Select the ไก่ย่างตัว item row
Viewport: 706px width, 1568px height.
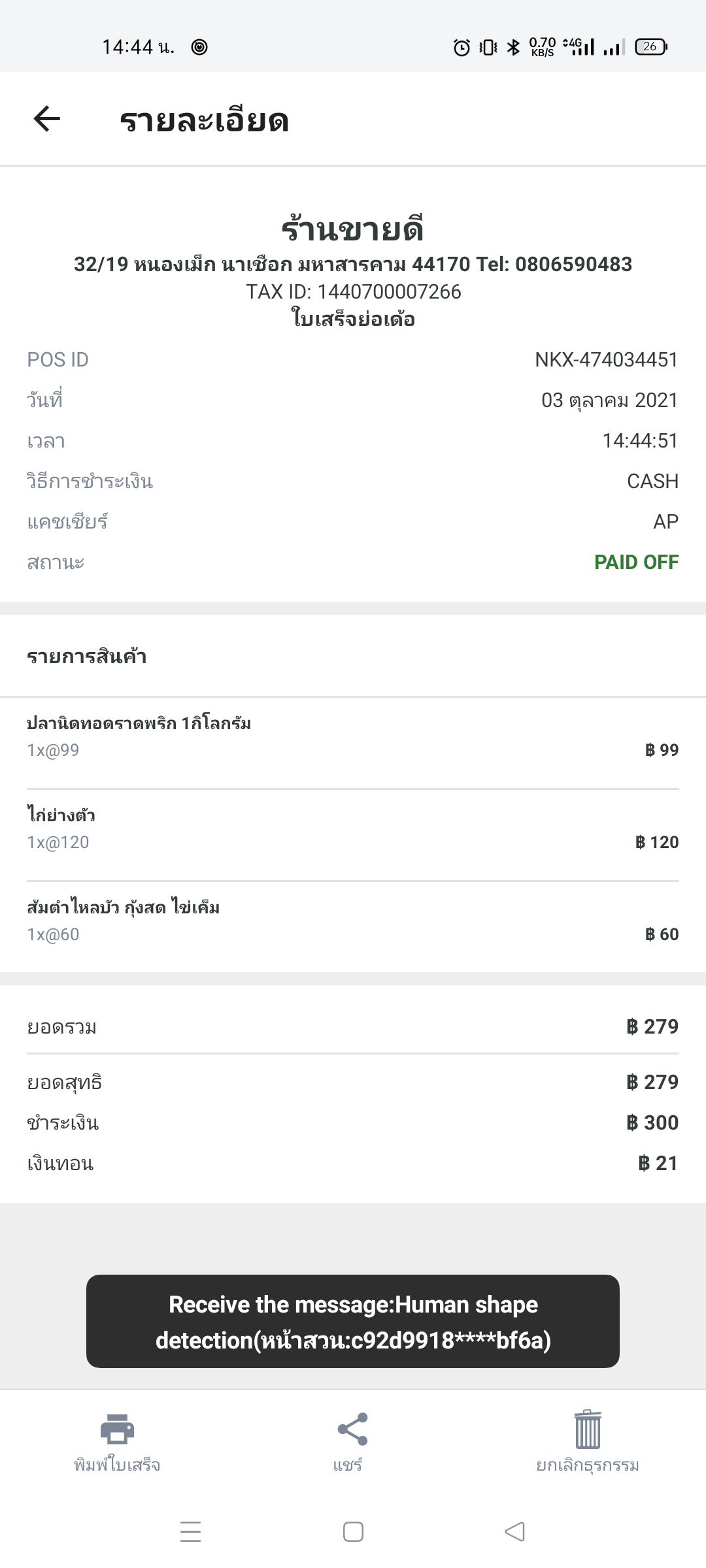(x=353, y=828)
